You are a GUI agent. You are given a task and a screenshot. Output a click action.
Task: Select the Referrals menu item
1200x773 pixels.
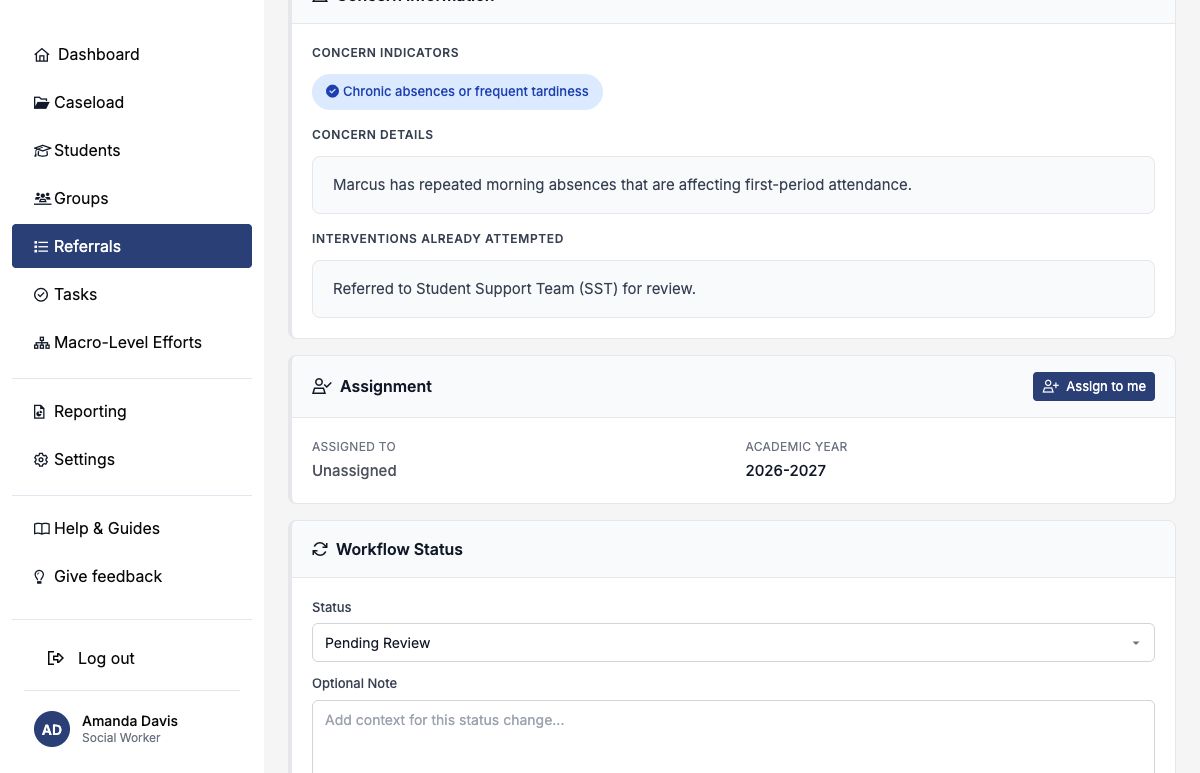[132, 246]
